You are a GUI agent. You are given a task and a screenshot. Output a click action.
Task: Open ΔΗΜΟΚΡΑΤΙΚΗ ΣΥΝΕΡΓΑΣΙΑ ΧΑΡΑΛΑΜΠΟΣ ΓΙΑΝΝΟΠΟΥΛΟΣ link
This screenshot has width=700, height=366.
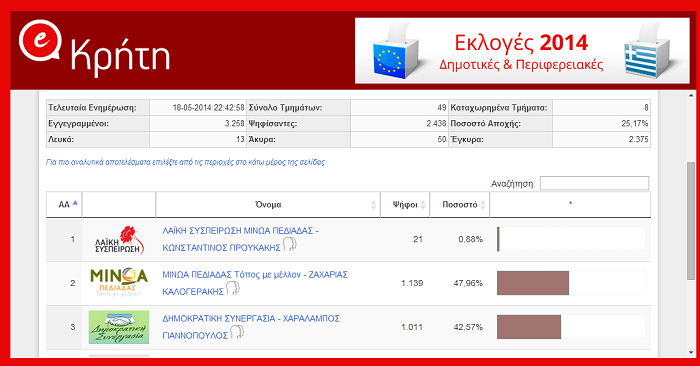(251, 327)
